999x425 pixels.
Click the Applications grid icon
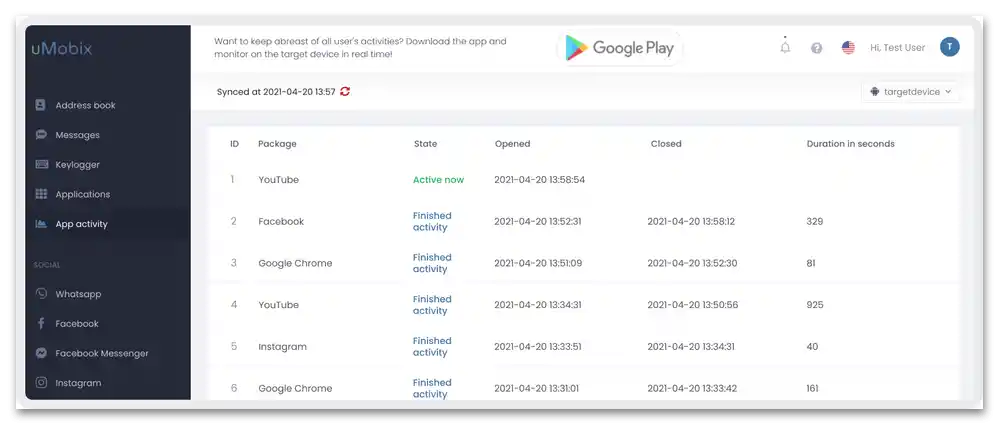(41, 194)
